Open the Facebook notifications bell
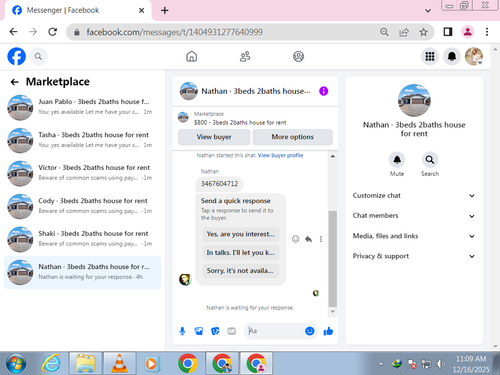Image resolution: width=500 pixels, height=375 pixels. pos(452,56)
